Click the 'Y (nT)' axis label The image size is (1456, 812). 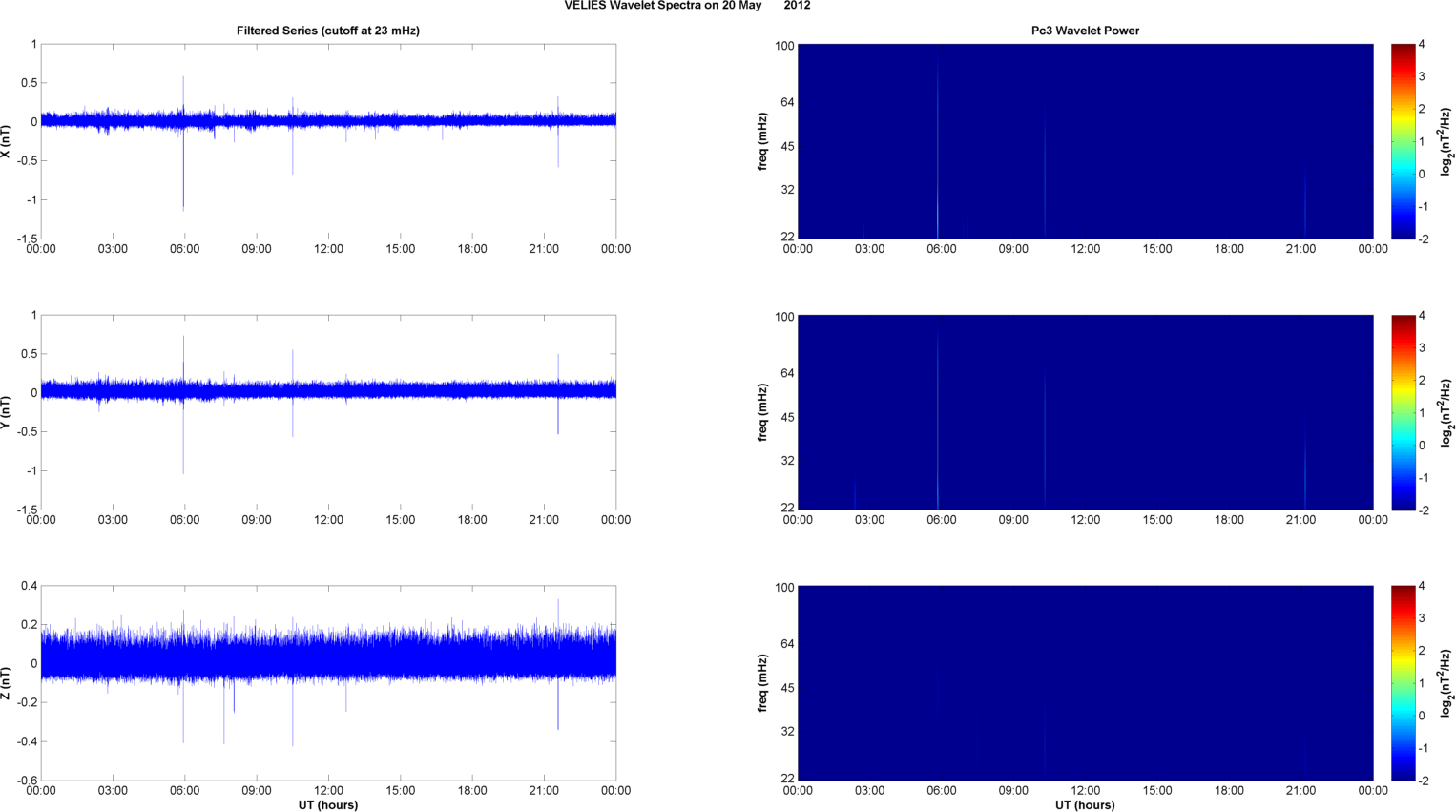pyautogui.click(x=7, y=412)
